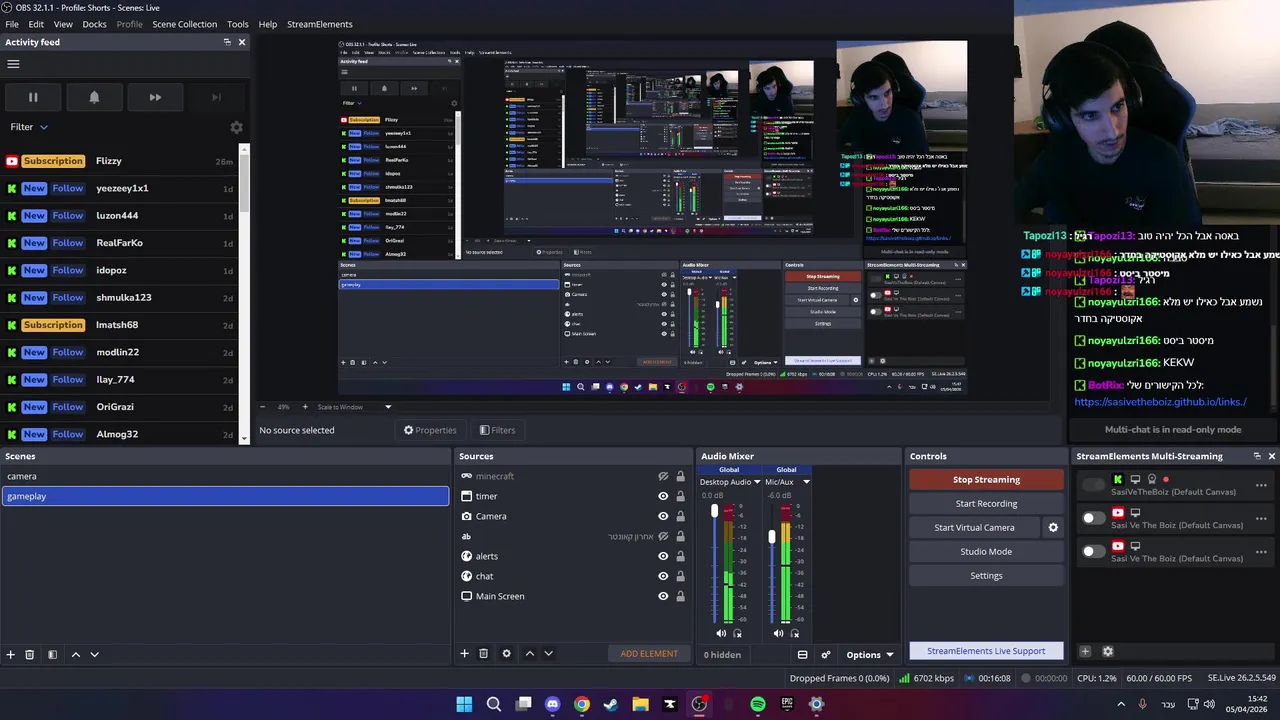This screenshot has width=1280, height=720.
Task: Open StreamElements Live Support
Action: tap(986, 651)
